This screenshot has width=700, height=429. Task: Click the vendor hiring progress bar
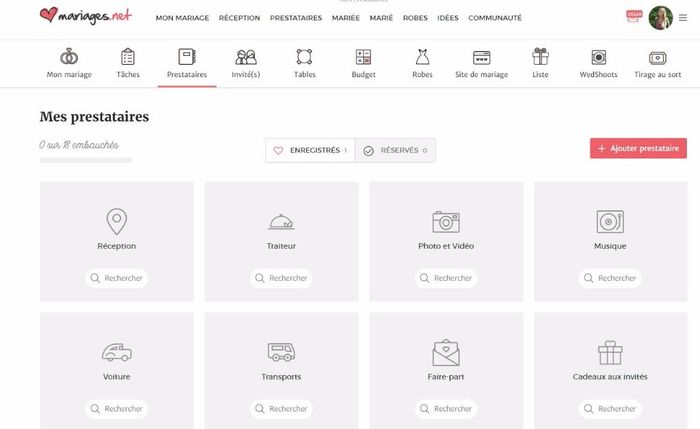click(85, 160)
